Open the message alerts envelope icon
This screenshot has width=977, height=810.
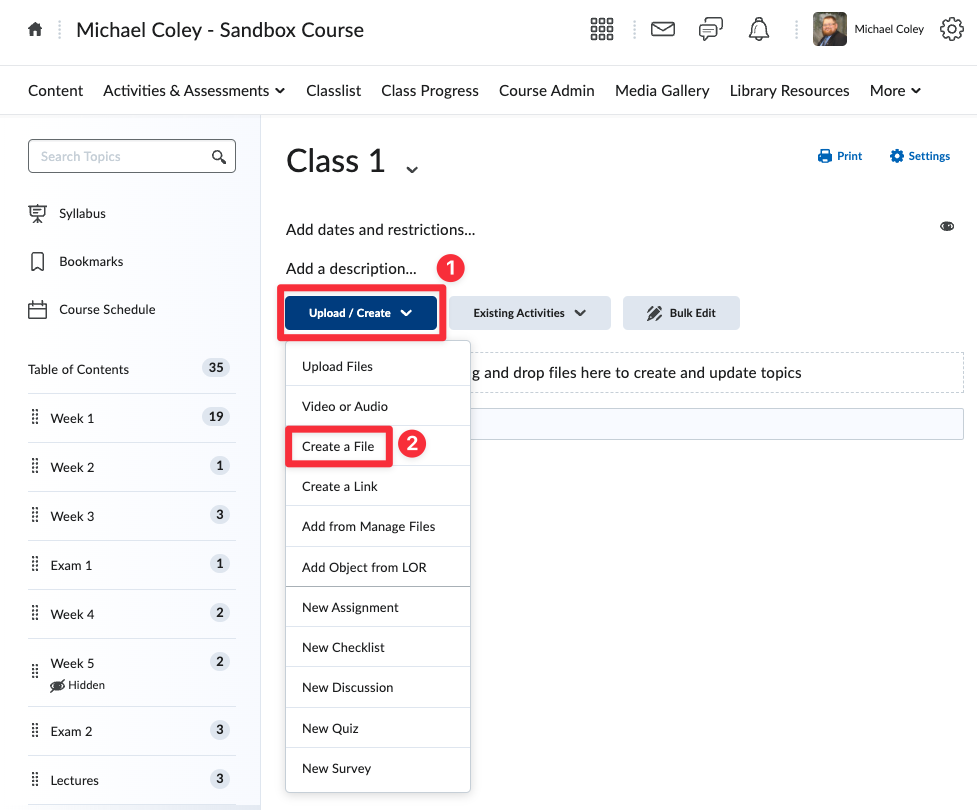662,30
